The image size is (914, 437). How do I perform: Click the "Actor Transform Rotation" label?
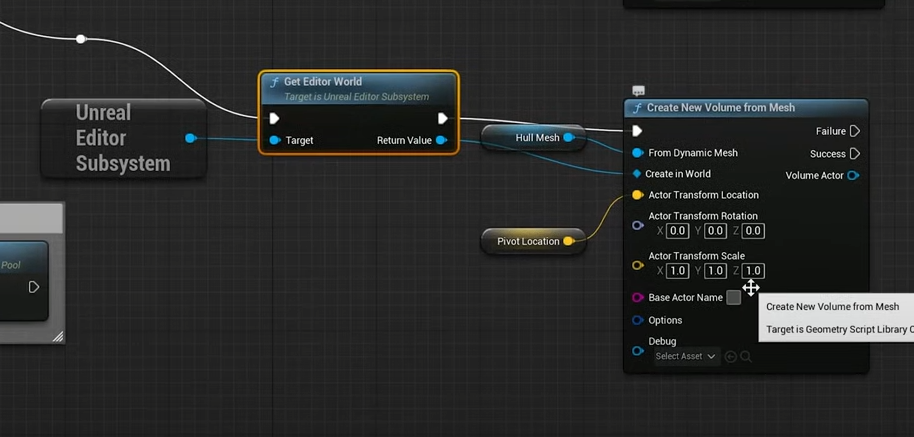(x=703, y=216)
